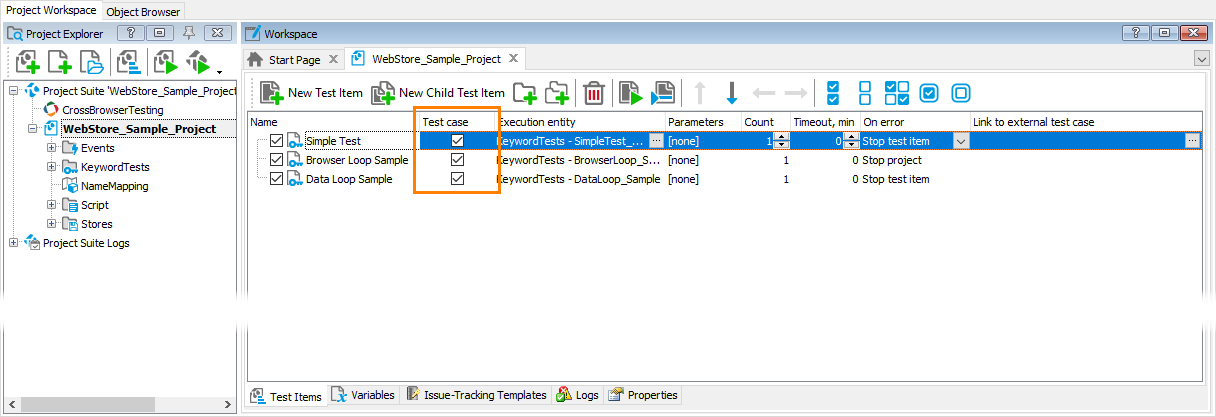
Task: Increase Count value with spinner up arrow
Action: click(x=782, y=137)
